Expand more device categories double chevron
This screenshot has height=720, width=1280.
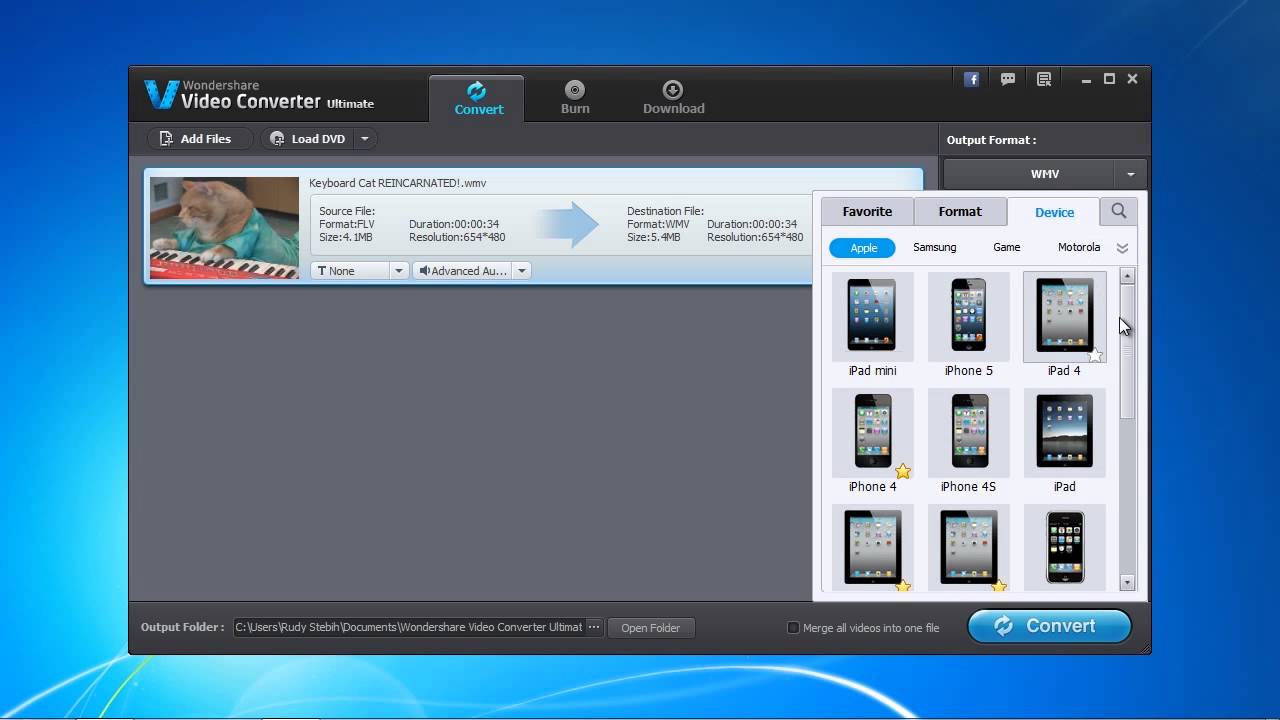pos(1122,248)
